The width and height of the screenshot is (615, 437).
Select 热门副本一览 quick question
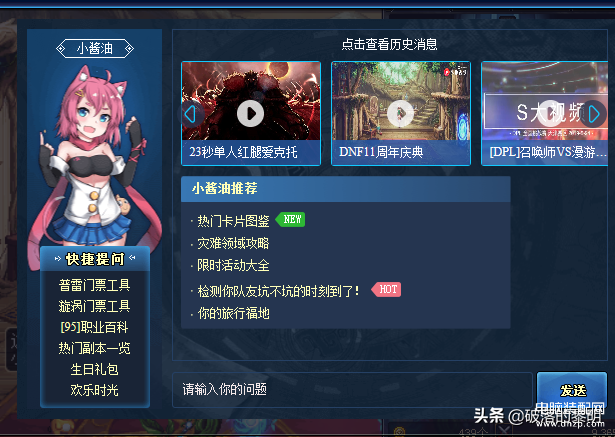[95, 348]
